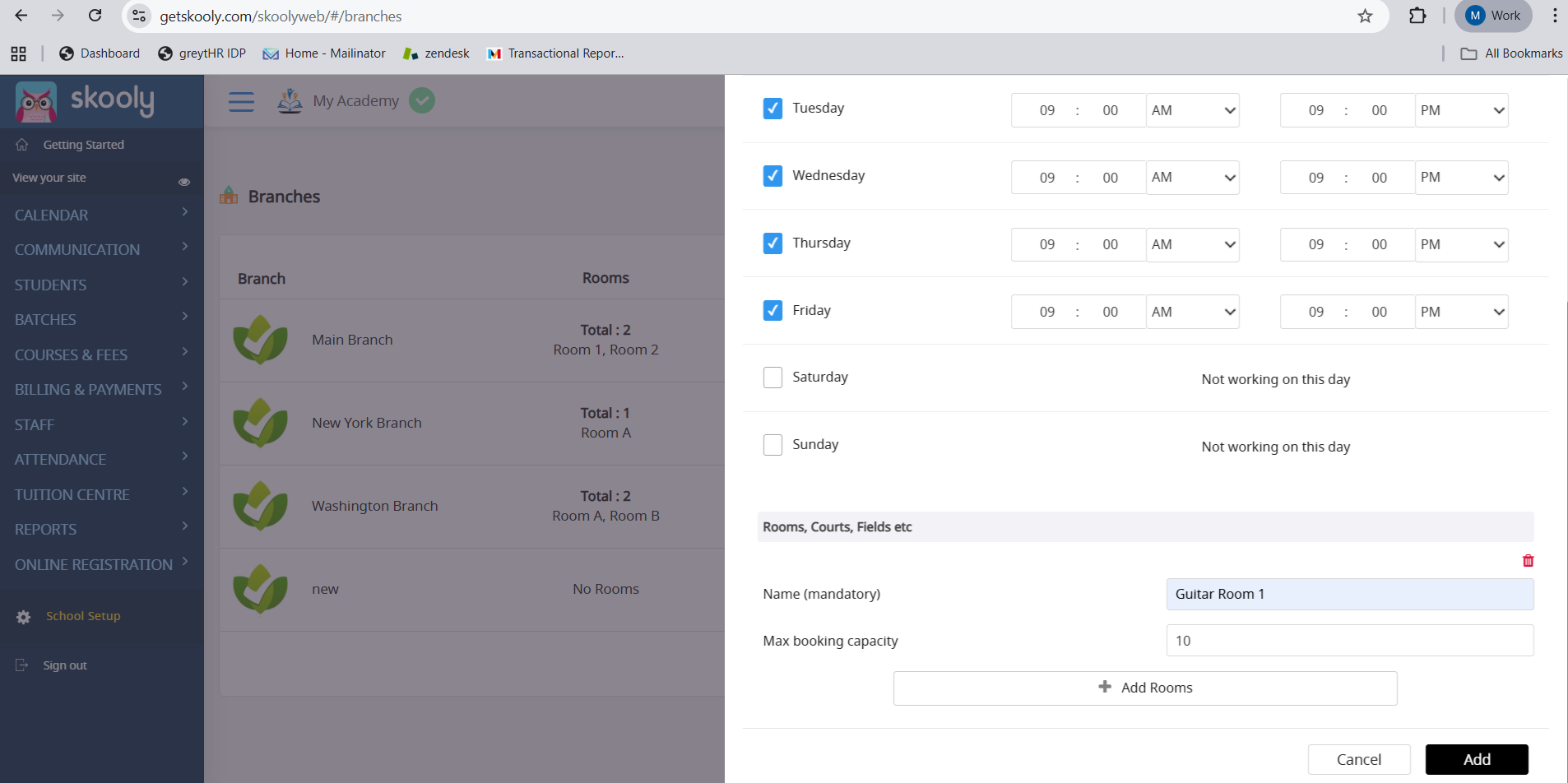Click the Skooly owl logo

pos(36,102)
